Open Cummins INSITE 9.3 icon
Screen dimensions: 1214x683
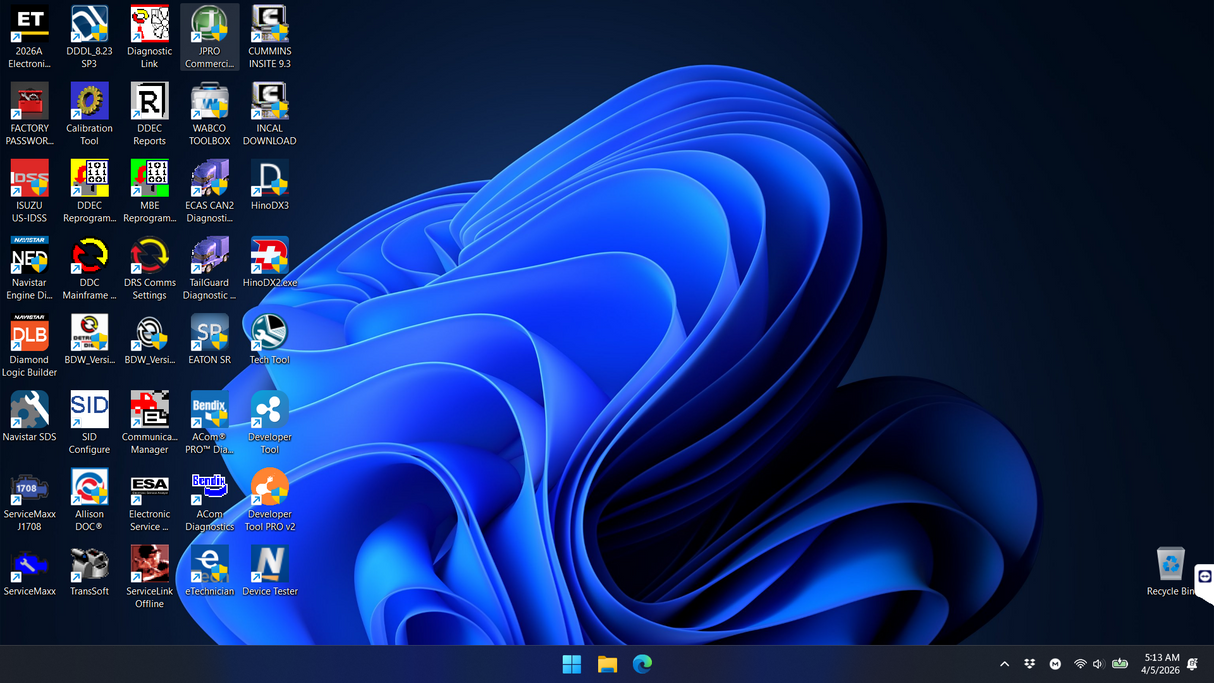tap(269, 37)
